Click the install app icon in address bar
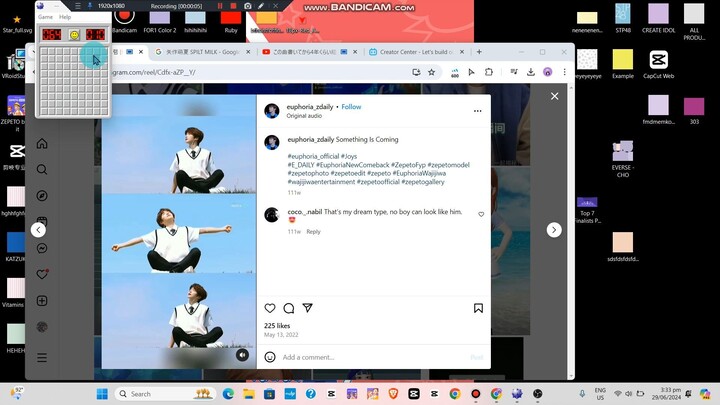Image resolution: width=720 pixels, height=405 pixels. coord(416,72)
